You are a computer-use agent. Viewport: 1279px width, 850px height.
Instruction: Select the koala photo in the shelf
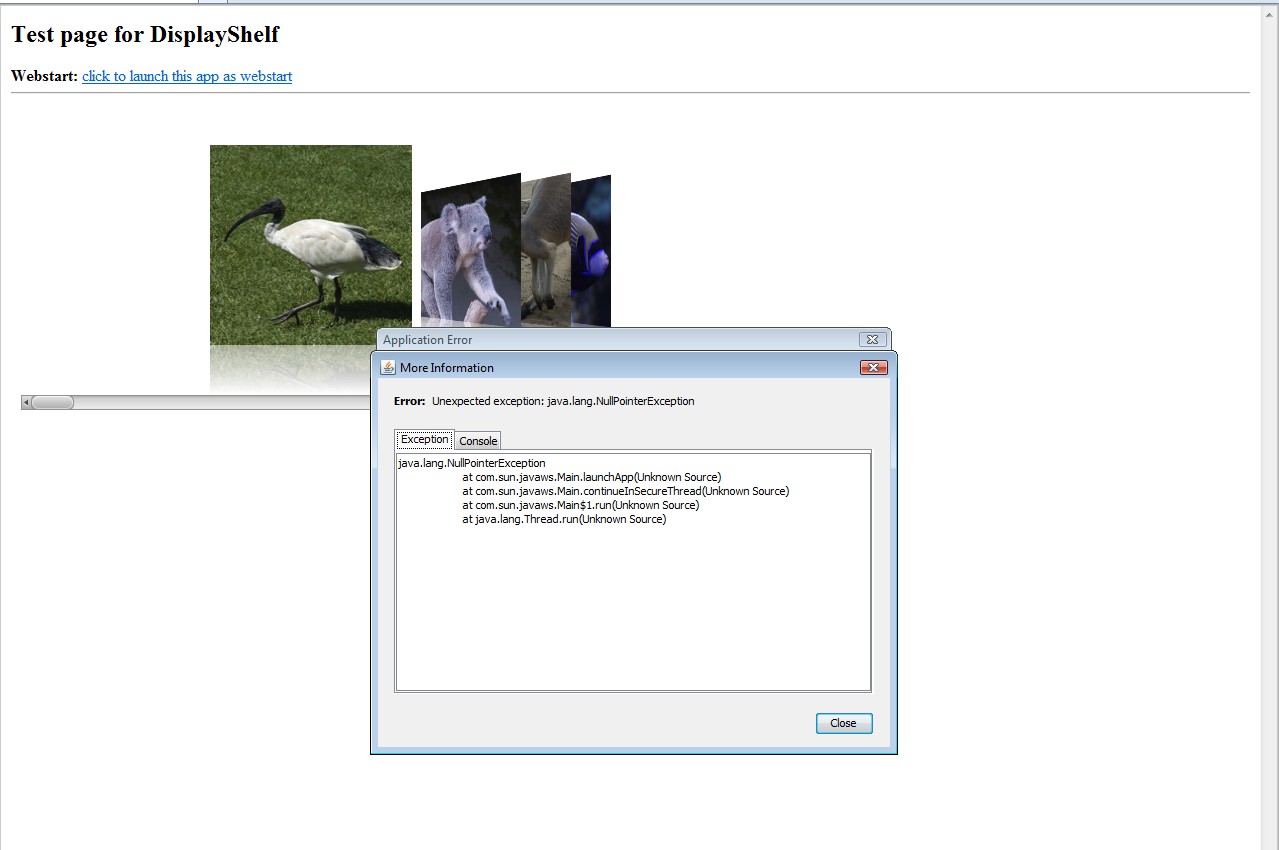coord(468,255)
